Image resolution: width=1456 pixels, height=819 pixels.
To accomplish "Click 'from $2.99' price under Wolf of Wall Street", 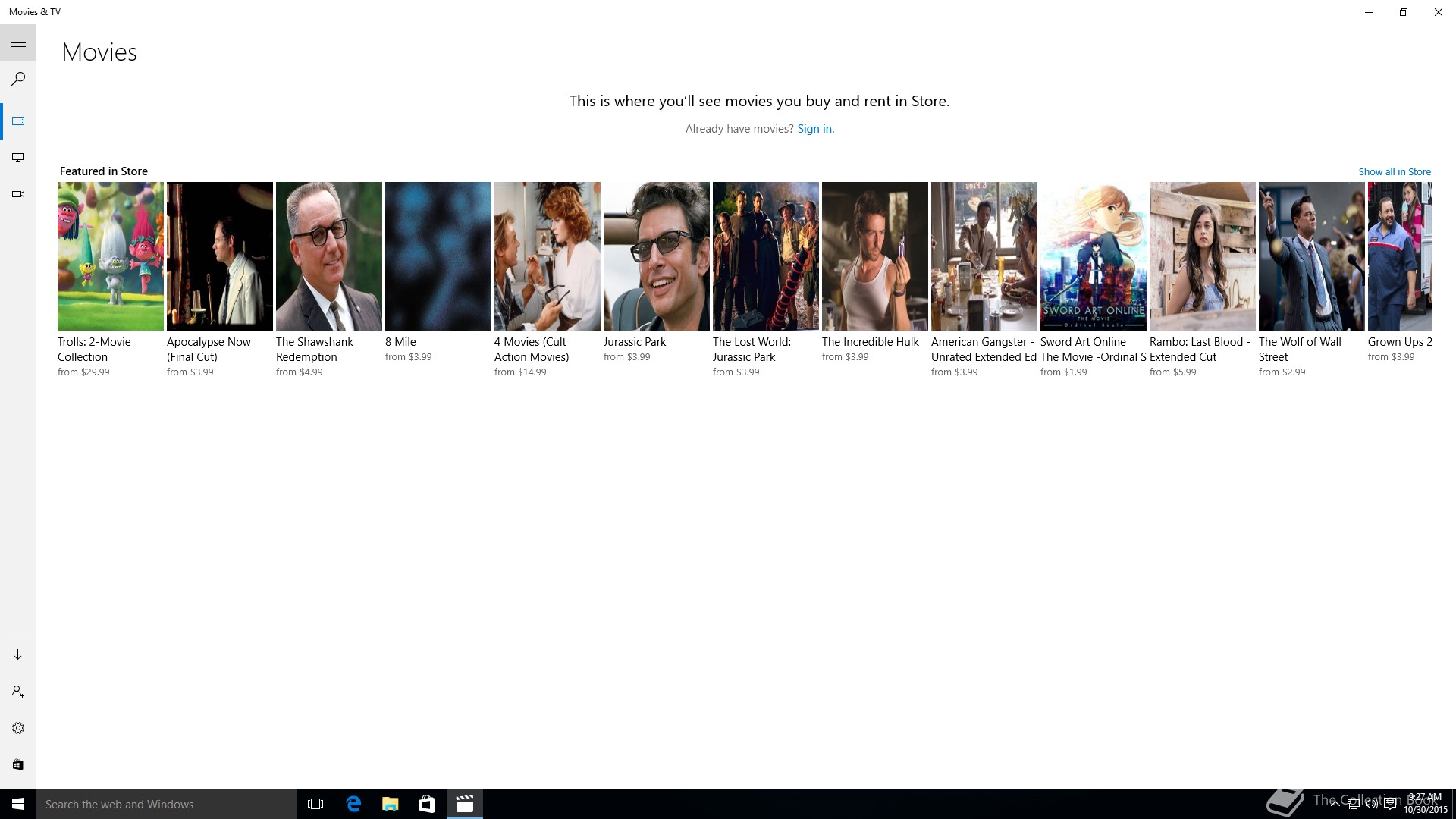I will [x=1282, y=372].
